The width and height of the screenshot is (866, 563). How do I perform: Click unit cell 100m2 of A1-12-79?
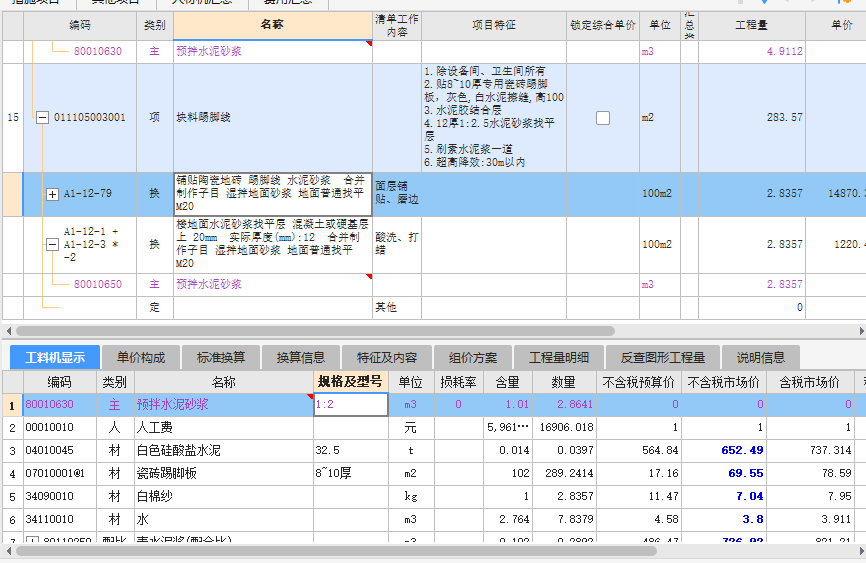click(x=659, y=194)
